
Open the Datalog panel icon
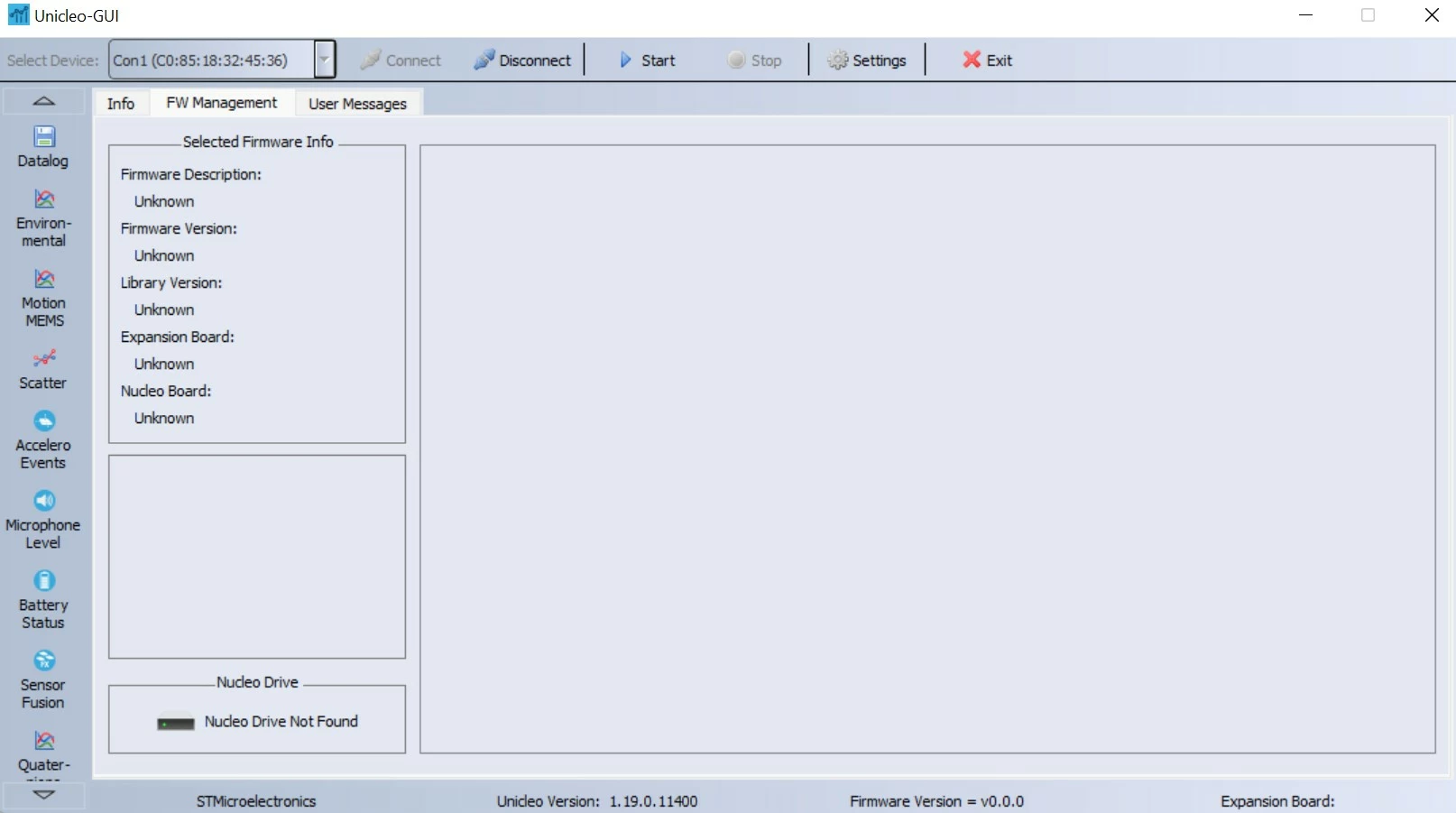pyautogui.click(x=44, y=137)
